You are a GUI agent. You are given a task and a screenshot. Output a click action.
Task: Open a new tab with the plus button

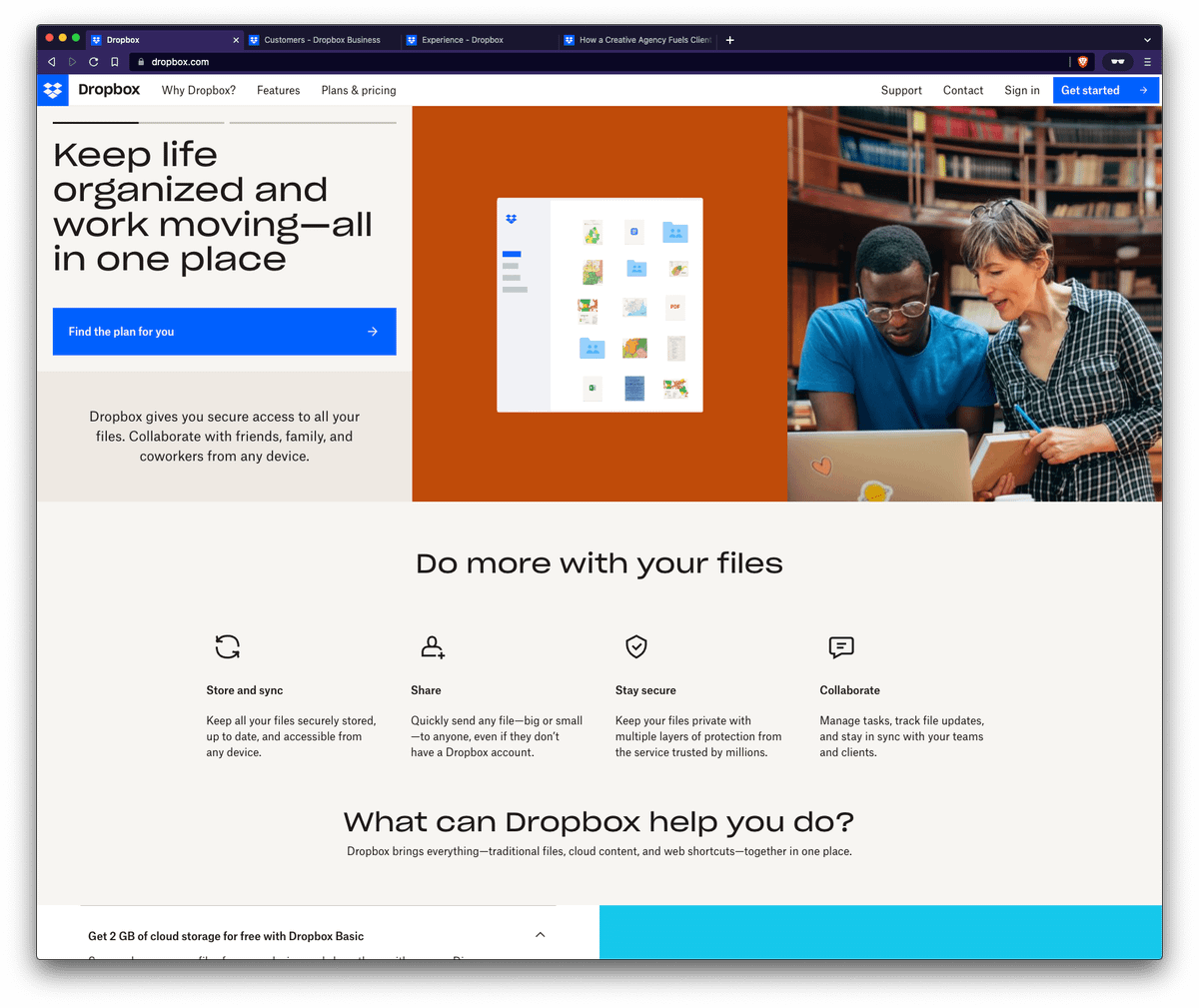729,40
